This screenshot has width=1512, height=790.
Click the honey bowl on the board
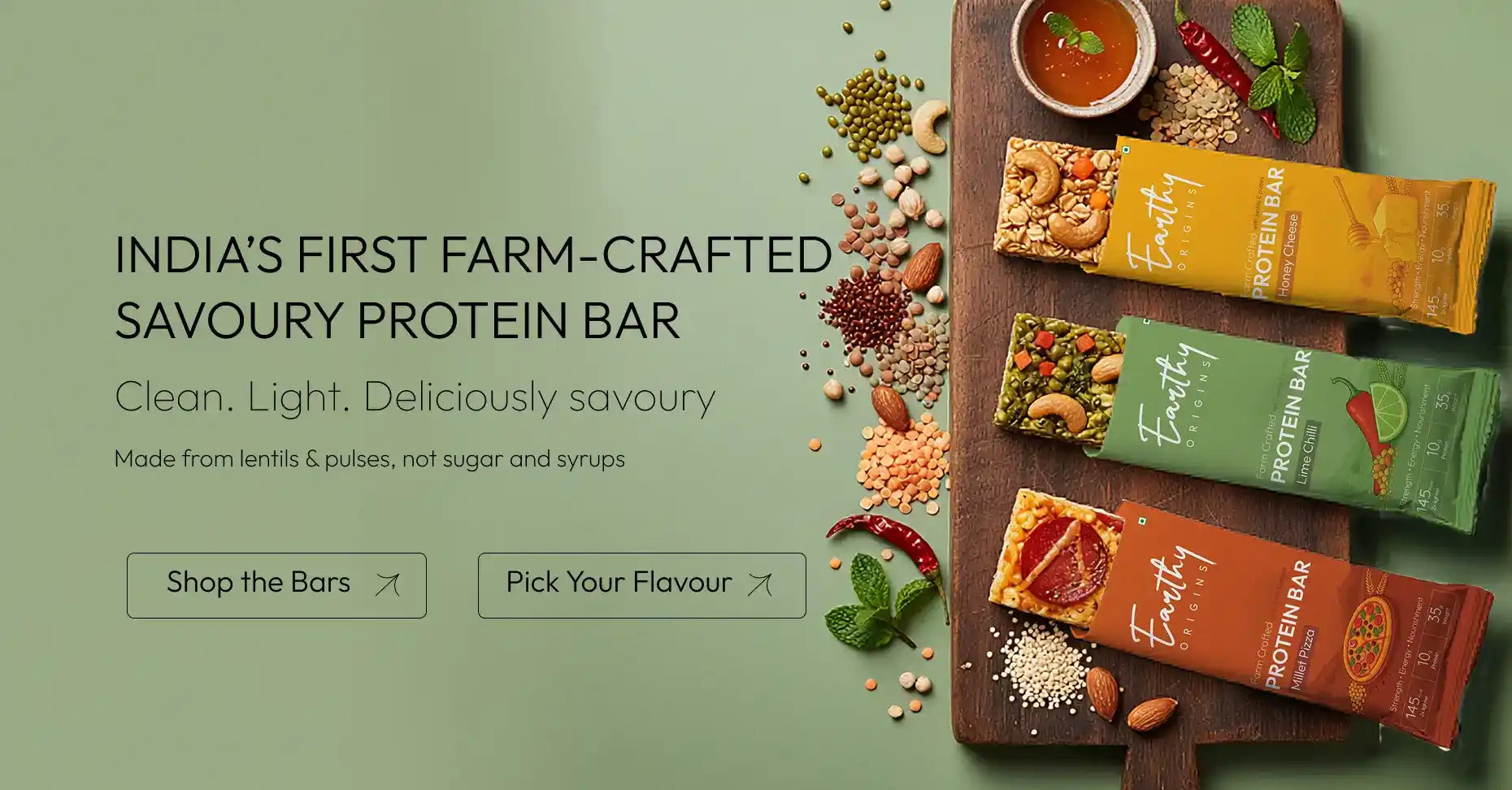click(1081, 53)
